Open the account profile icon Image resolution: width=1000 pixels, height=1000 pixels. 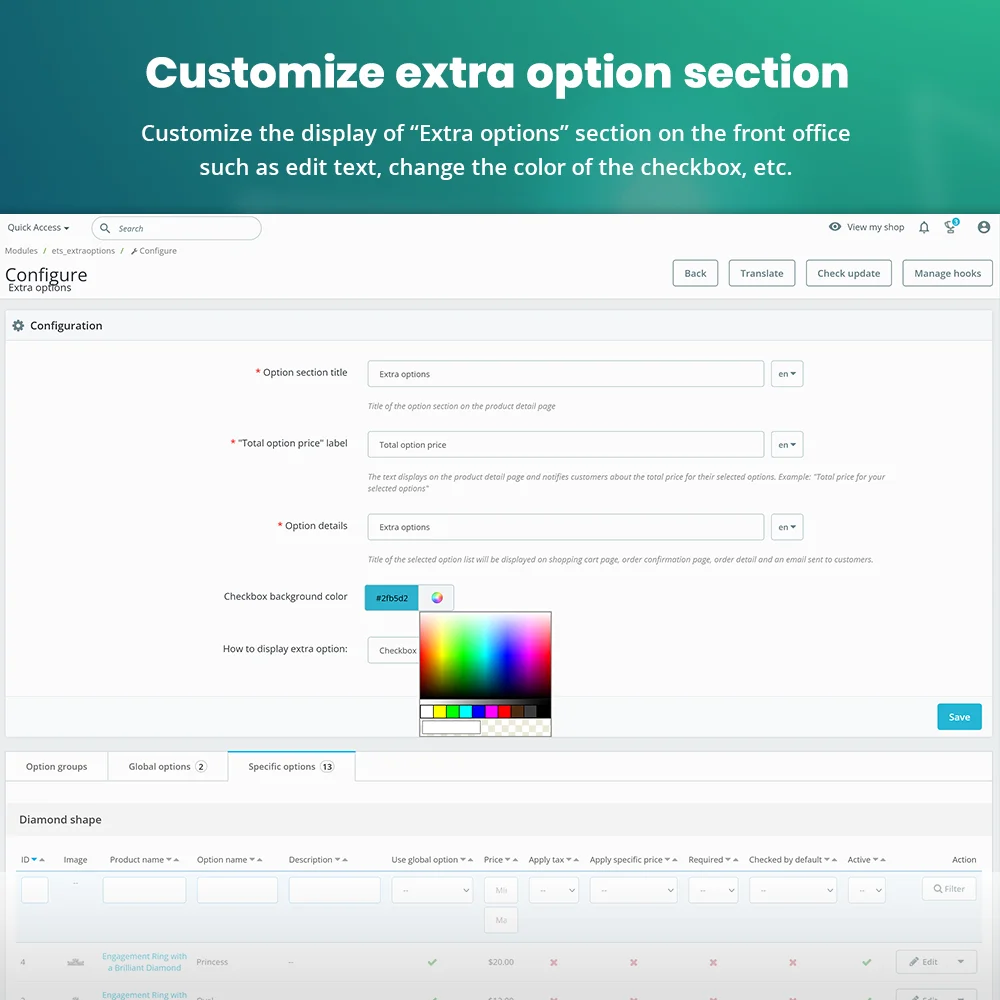coord(983,227)
